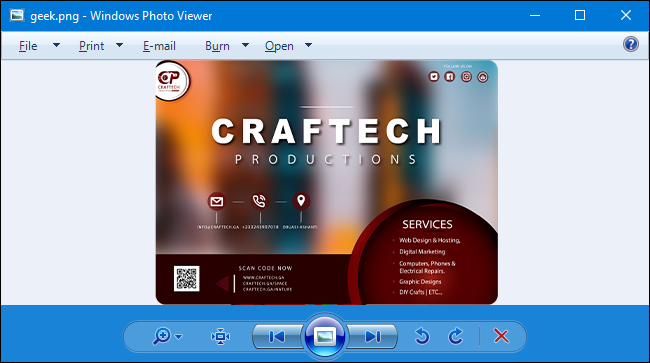Expand the zoom slider dropdown arrow

pos(179,336)
